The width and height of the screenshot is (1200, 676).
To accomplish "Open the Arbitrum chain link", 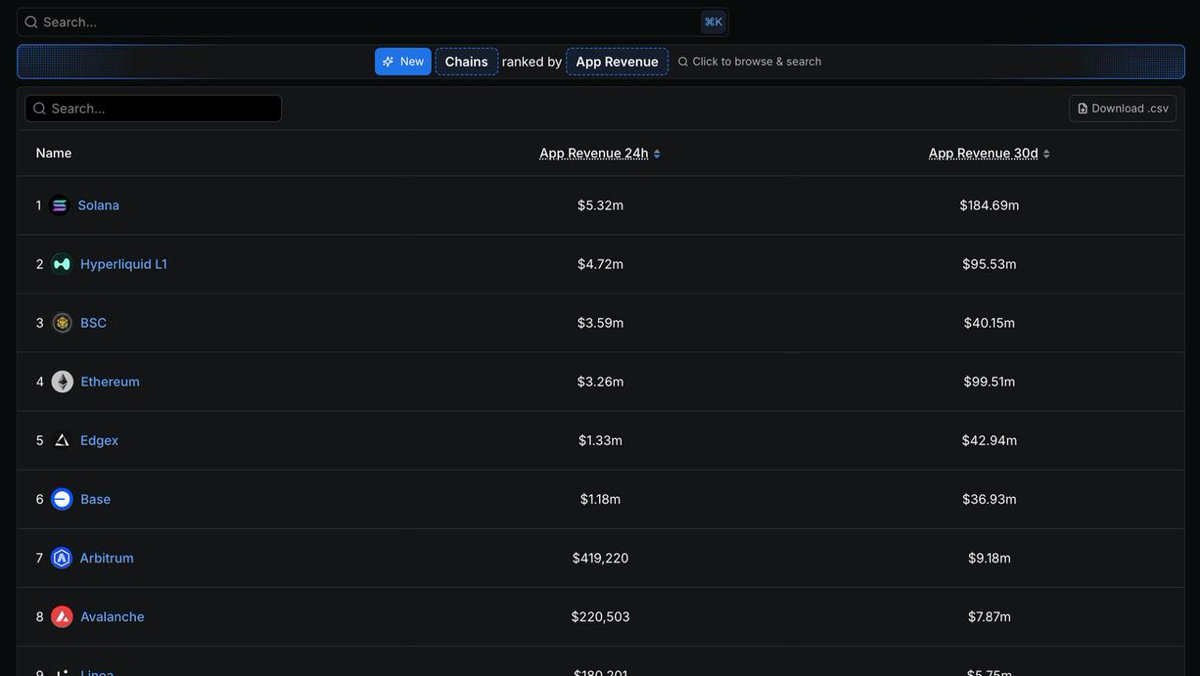I will pos(106,558).
